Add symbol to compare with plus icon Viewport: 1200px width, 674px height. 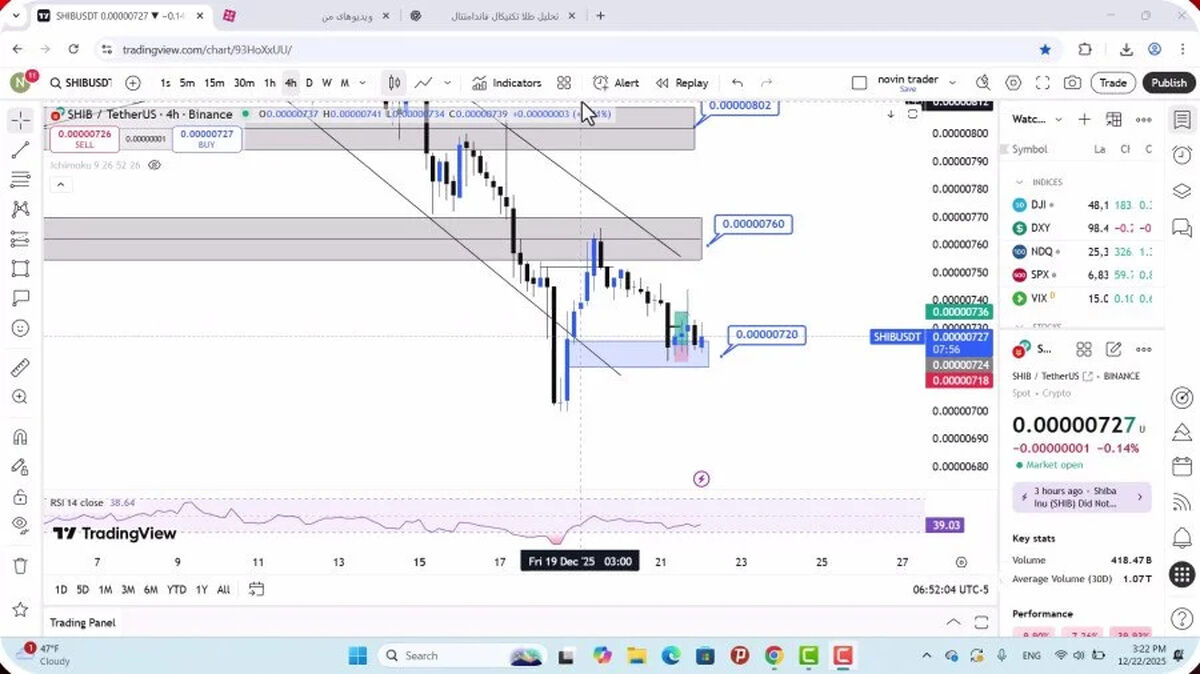click(x=133, y=83)
